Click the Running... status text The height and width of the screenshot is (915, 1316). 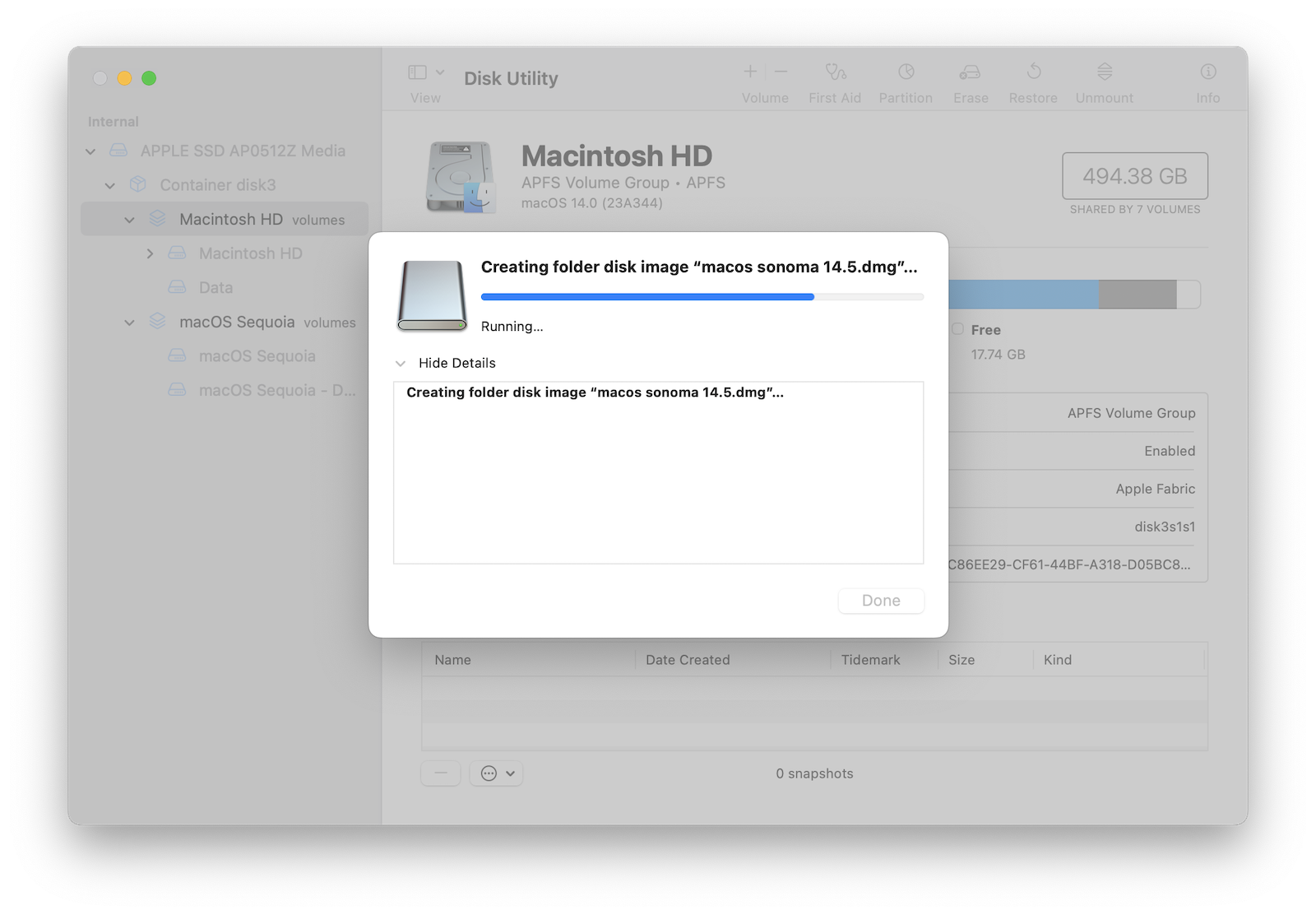[x=512, y=327]
